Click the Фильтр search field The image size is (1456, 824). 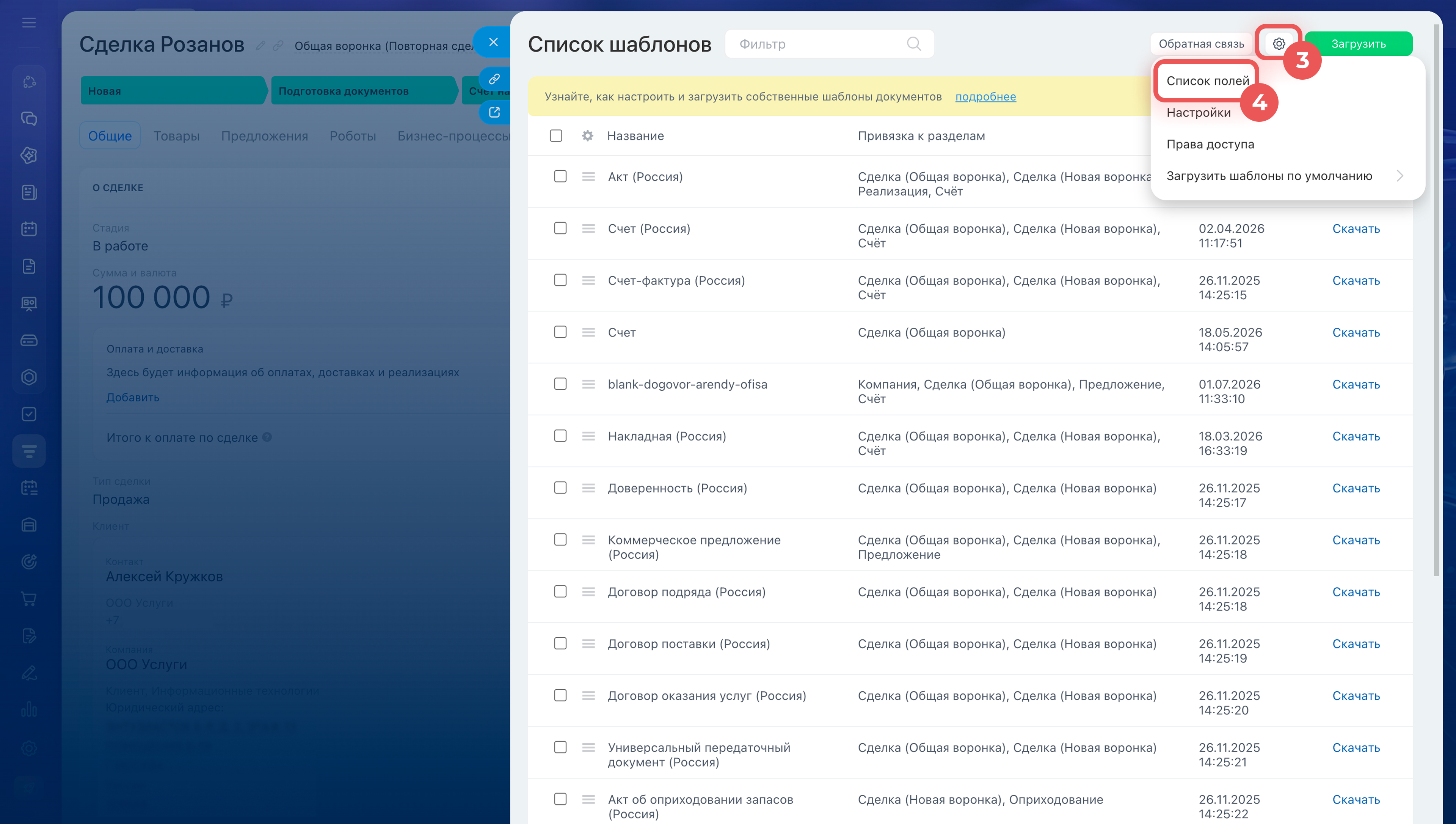829,44
